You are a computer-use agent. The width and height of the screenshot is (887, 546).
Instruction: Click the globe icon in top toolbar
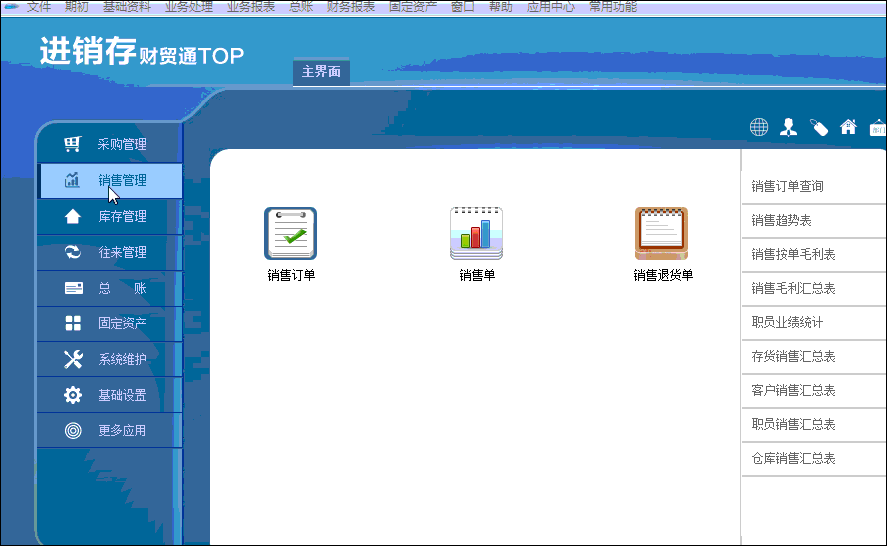click(759, 127)
